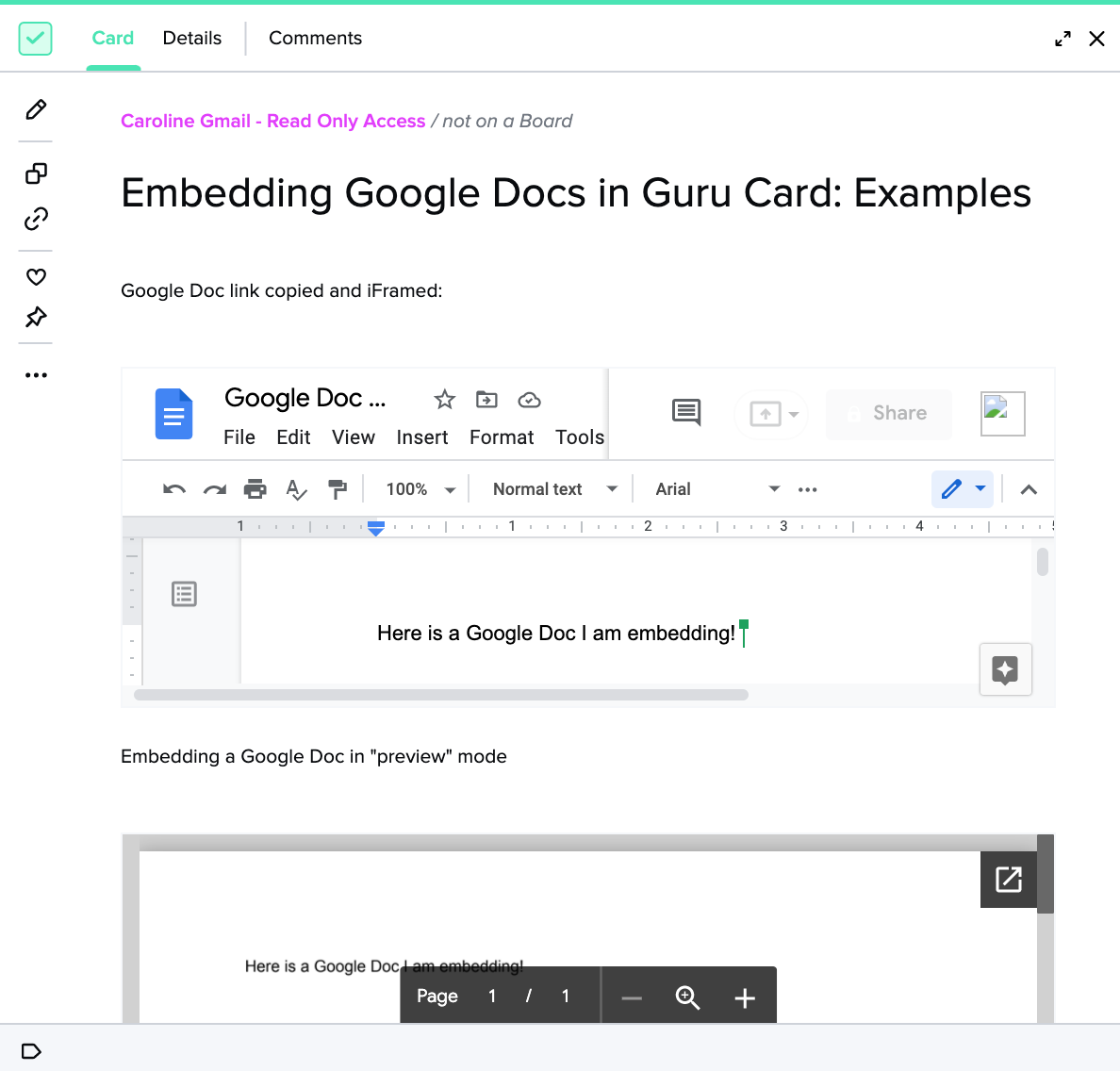Print the Google Doc

tap(255, 489)
